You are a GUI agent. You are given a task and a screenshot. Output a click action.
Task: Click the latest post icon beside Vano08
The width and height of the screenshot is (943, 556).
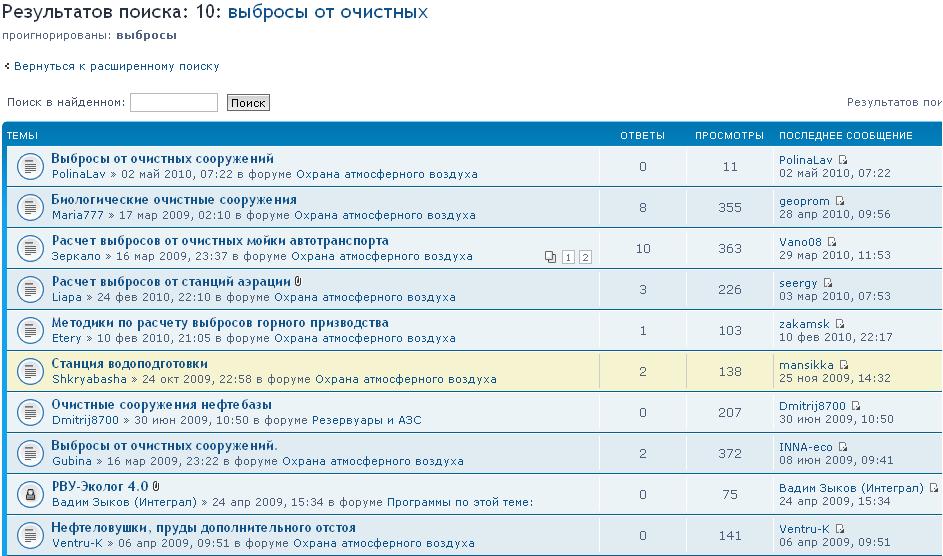pyautogui.click(x=832, y=242)
